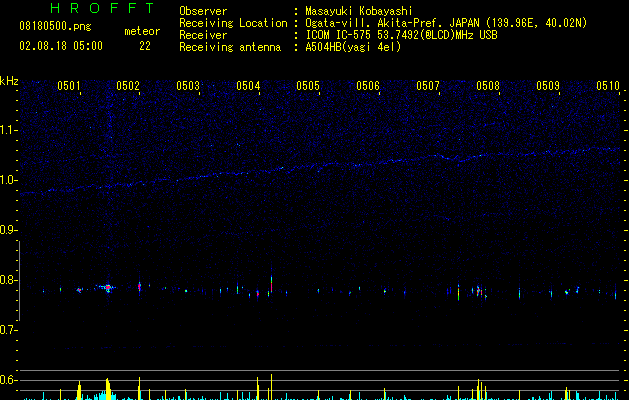
Task: Click the 0502 time marker
Action: [128, 85]
